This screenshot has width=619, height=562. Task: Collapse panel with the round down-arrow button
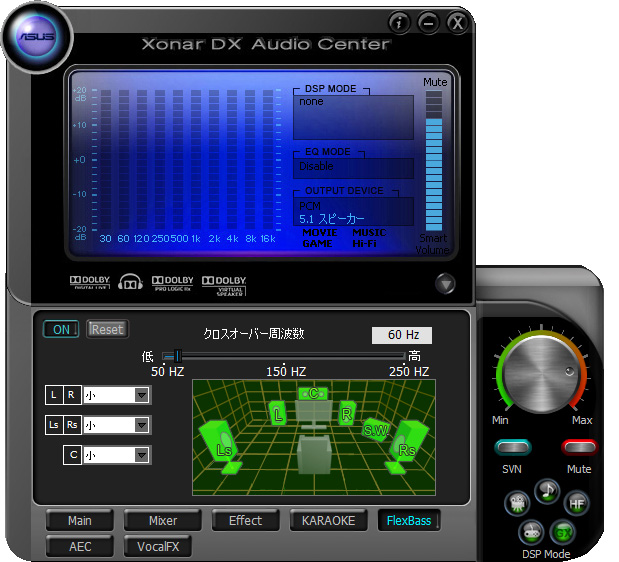click(445, 284)
